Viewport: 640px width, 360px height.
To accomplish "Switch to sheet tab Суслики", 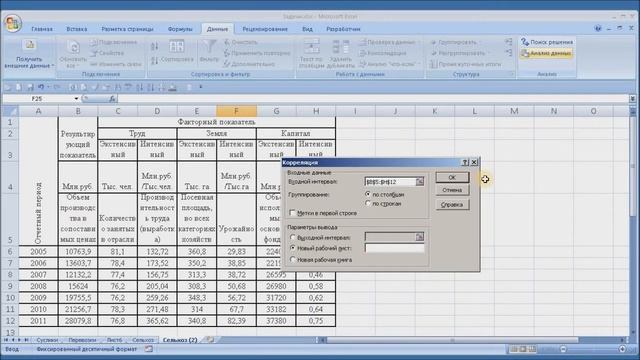I will (47, 340).
